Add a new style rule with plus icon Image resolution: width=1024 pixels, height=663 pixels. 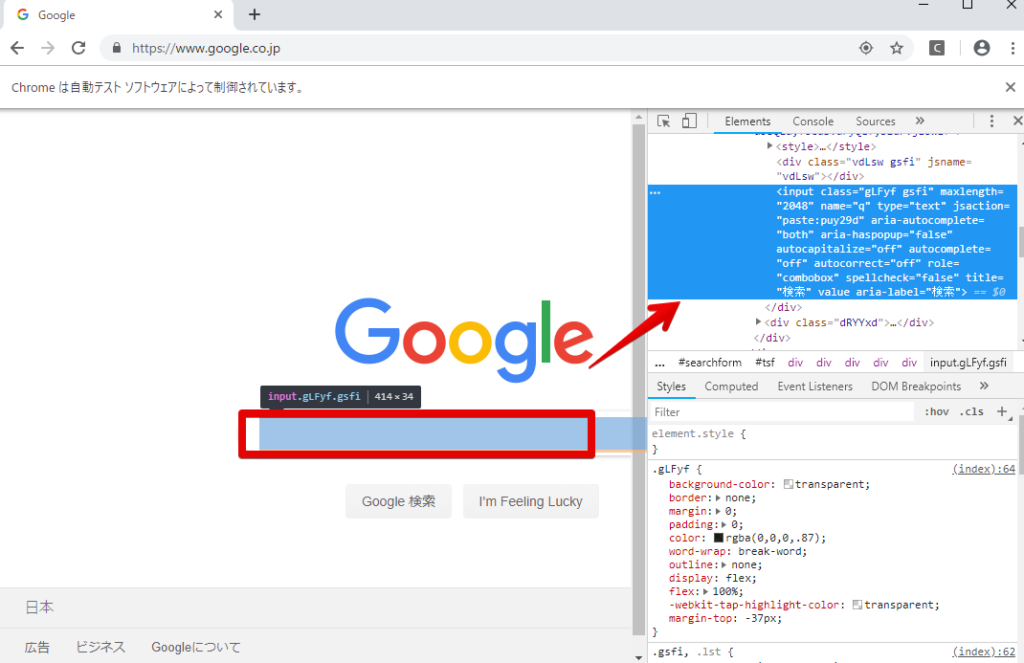pos(1002,412)
